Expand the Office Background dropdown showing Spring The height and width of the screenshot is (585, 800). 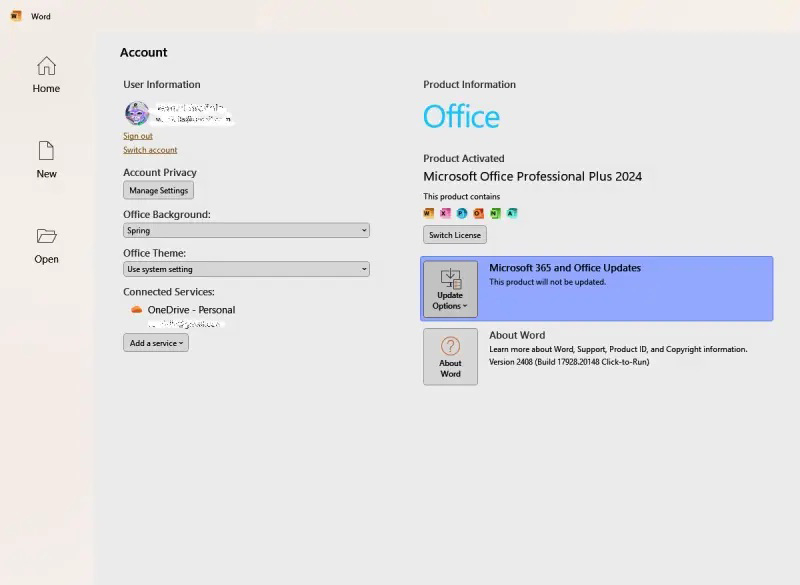[246, 230]
